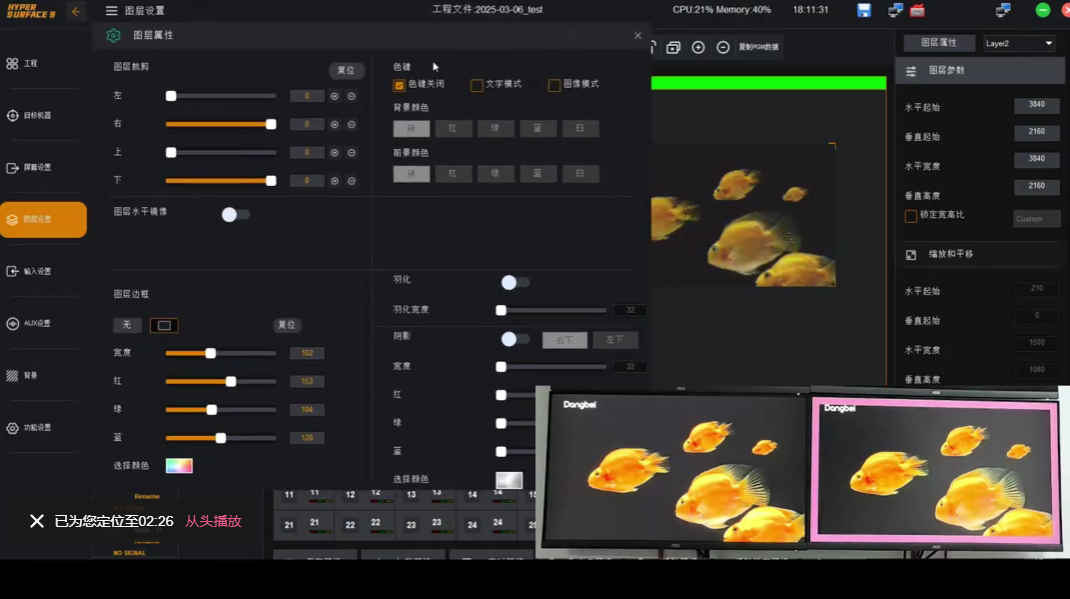
Task: Open the Layer2 dropdown
Action: (x=1018, y=44)
